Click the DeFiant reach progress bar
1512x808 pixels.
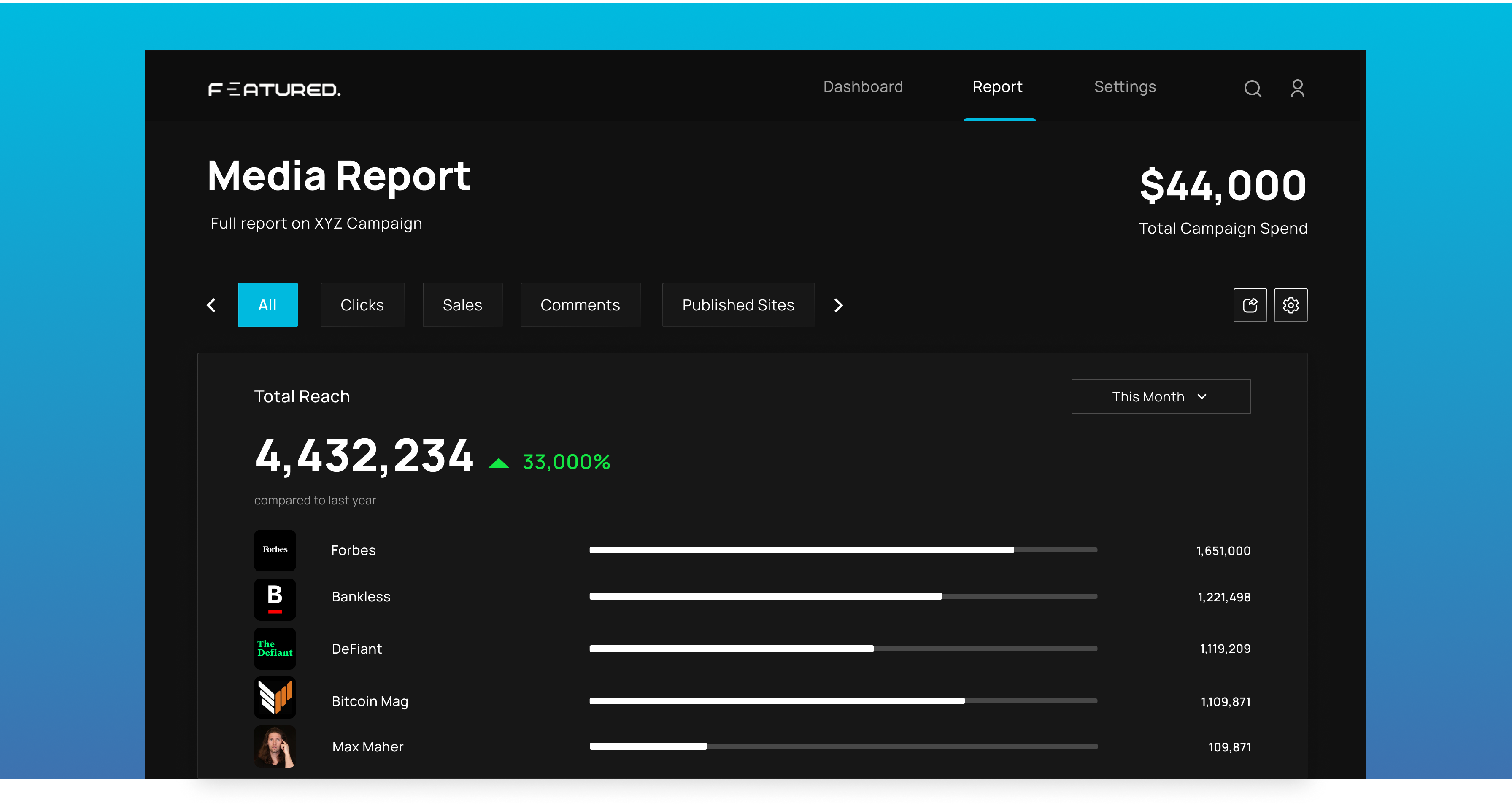click(843, 649)
